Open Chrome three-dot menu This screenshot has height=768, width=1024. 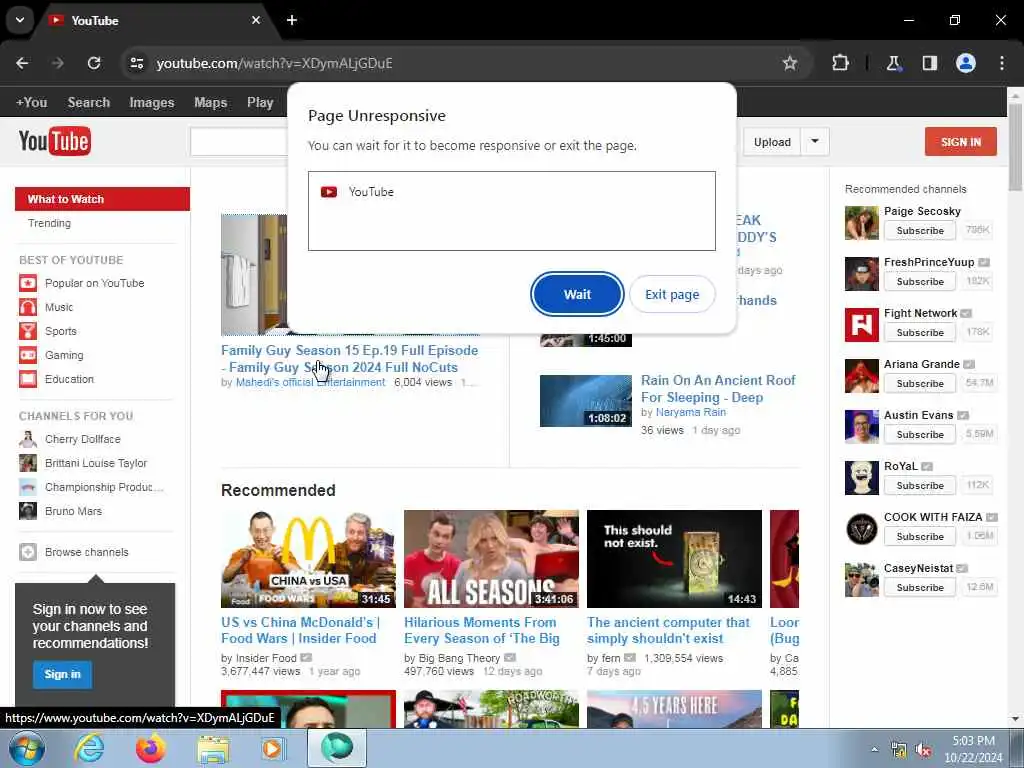pyautogui.click(x=1002, y=63)
